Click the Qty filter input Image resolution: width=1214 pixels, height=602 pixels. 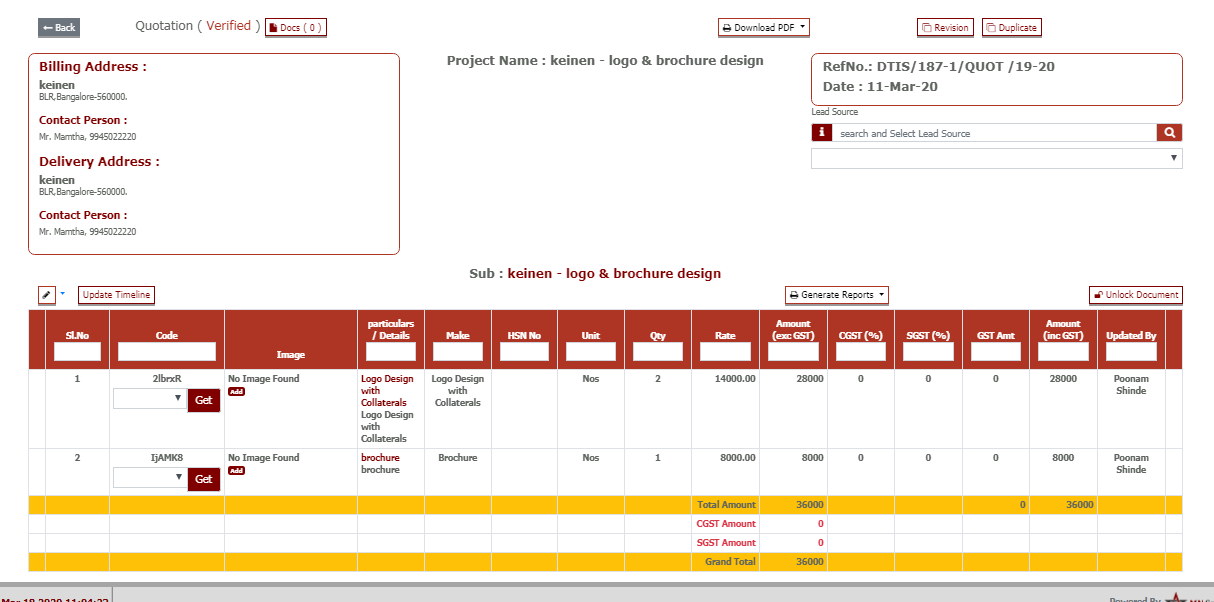(x=658, y=351)
